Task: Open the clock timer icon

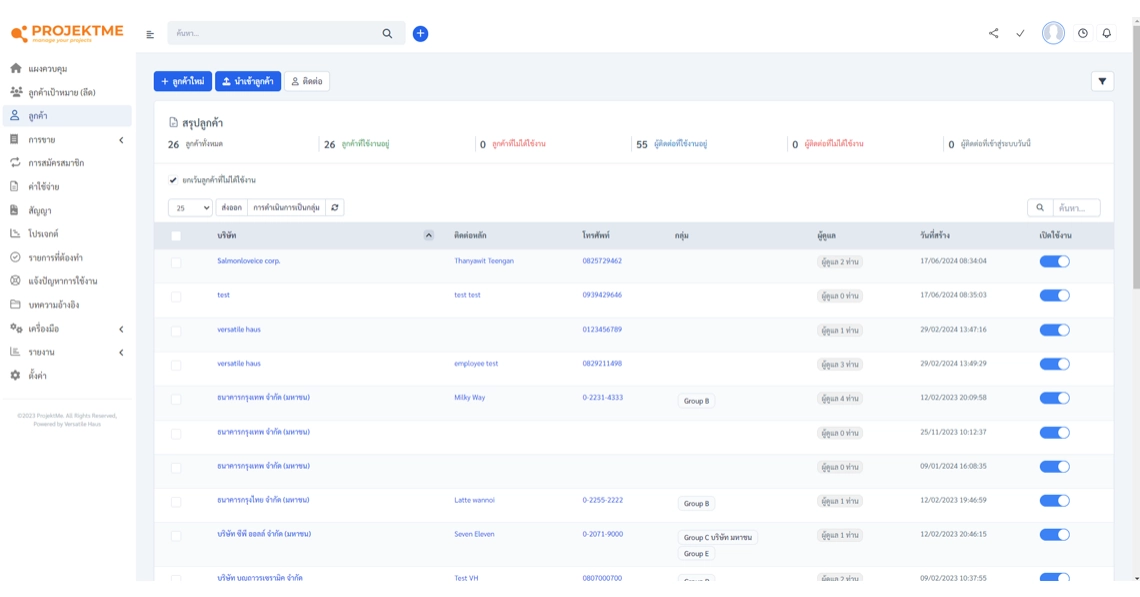Action: click(1082, 34)
